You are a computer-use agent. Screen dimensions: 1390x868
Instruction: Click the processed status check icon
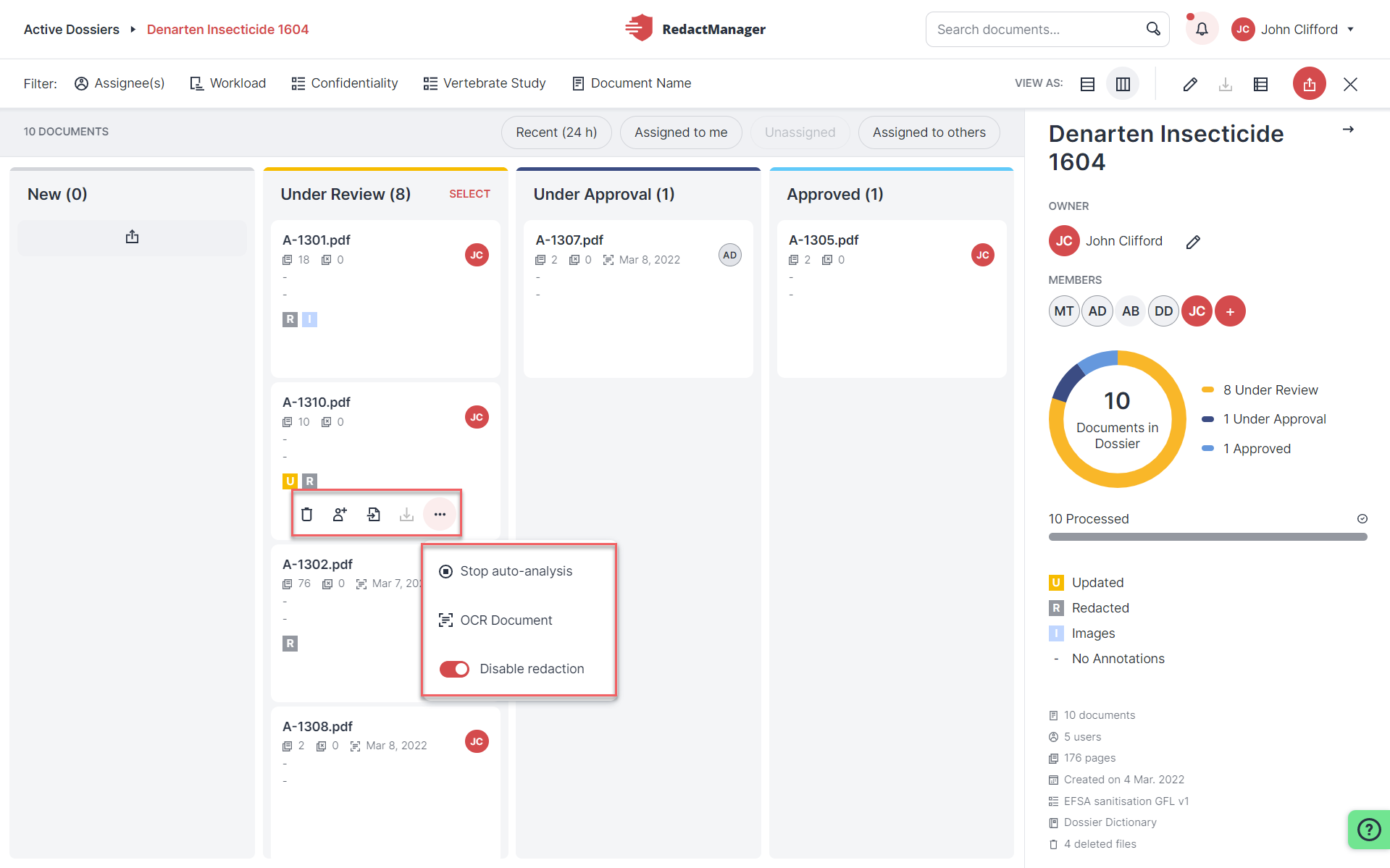(1362, 519)
